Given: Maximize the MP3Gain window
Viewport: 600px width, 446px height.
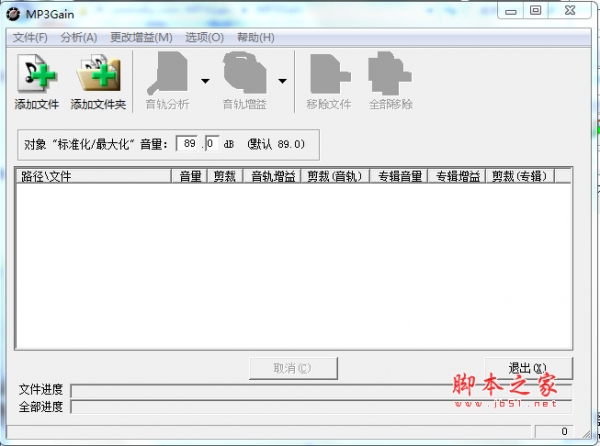Looking at the screenshot, I should [x=535, y=10].
